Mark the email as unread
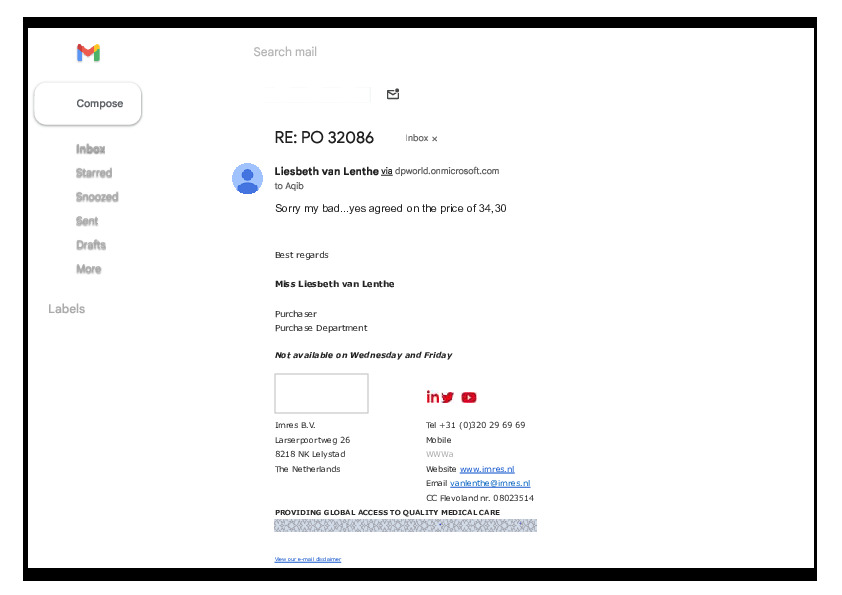This screenshot has width=842, height=595. click(393, 94)
